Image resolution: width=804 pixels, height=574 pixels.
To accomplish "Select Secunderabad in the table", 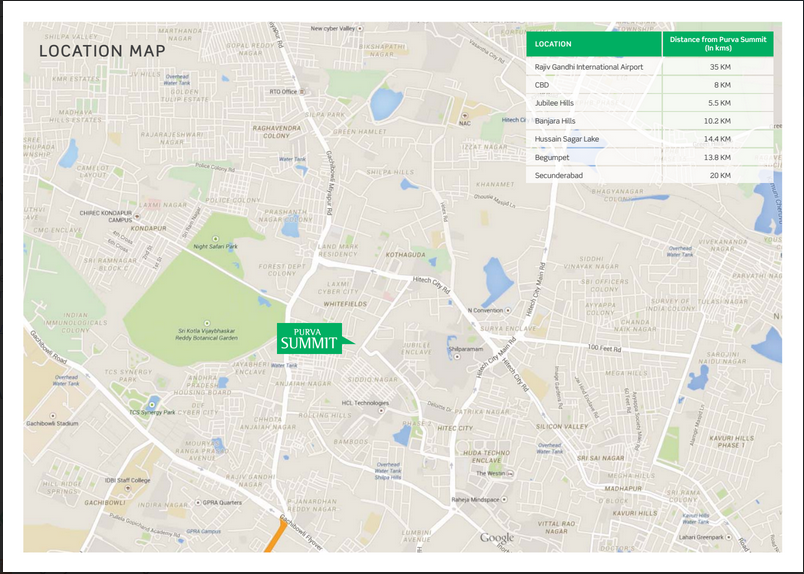I will [x=558, y=175].
